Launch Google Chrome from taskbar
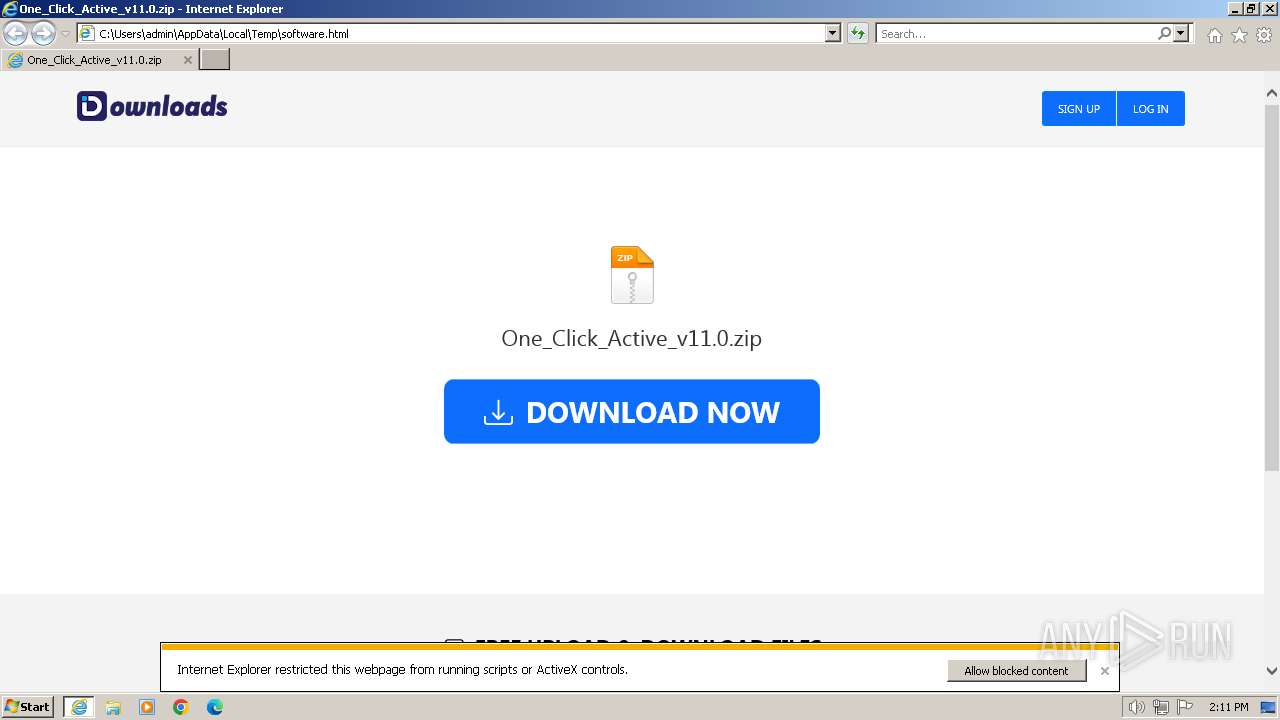Screen dimensions: 1280x720 click(x=181, y=707)
